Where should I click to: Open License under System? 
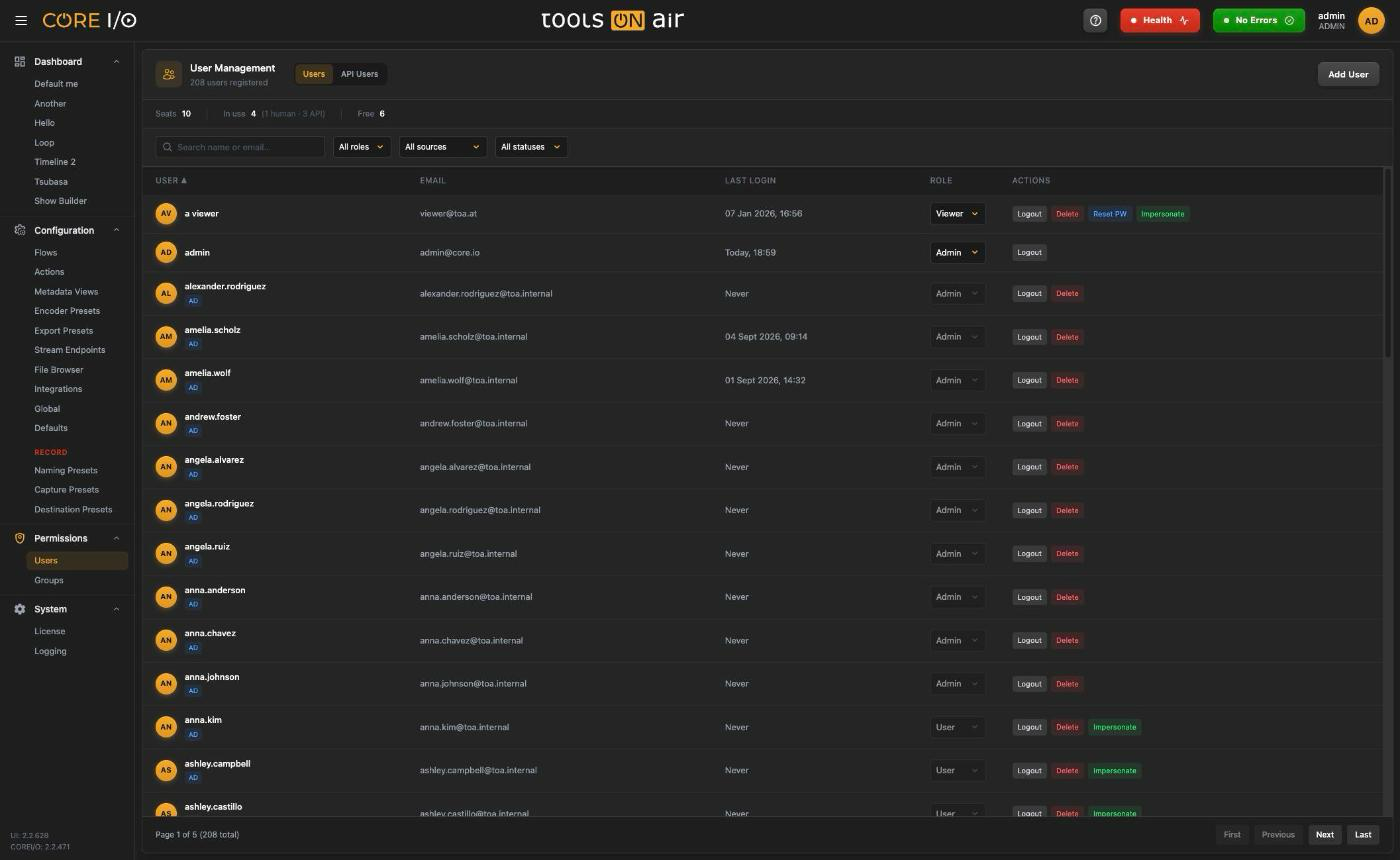50,631
